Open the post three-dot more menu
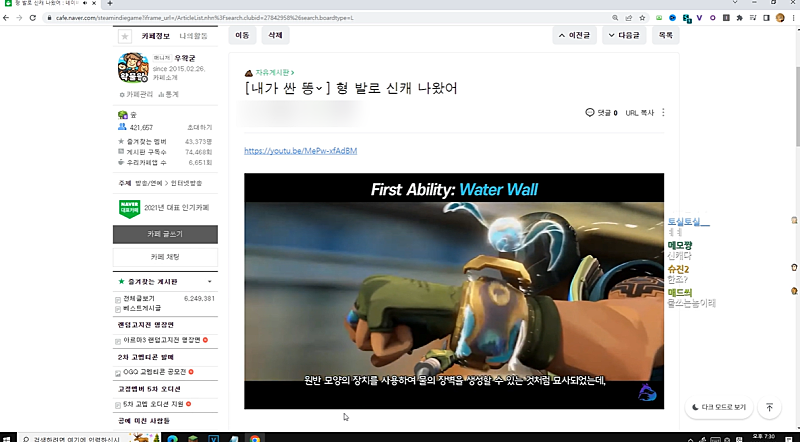 663,112
